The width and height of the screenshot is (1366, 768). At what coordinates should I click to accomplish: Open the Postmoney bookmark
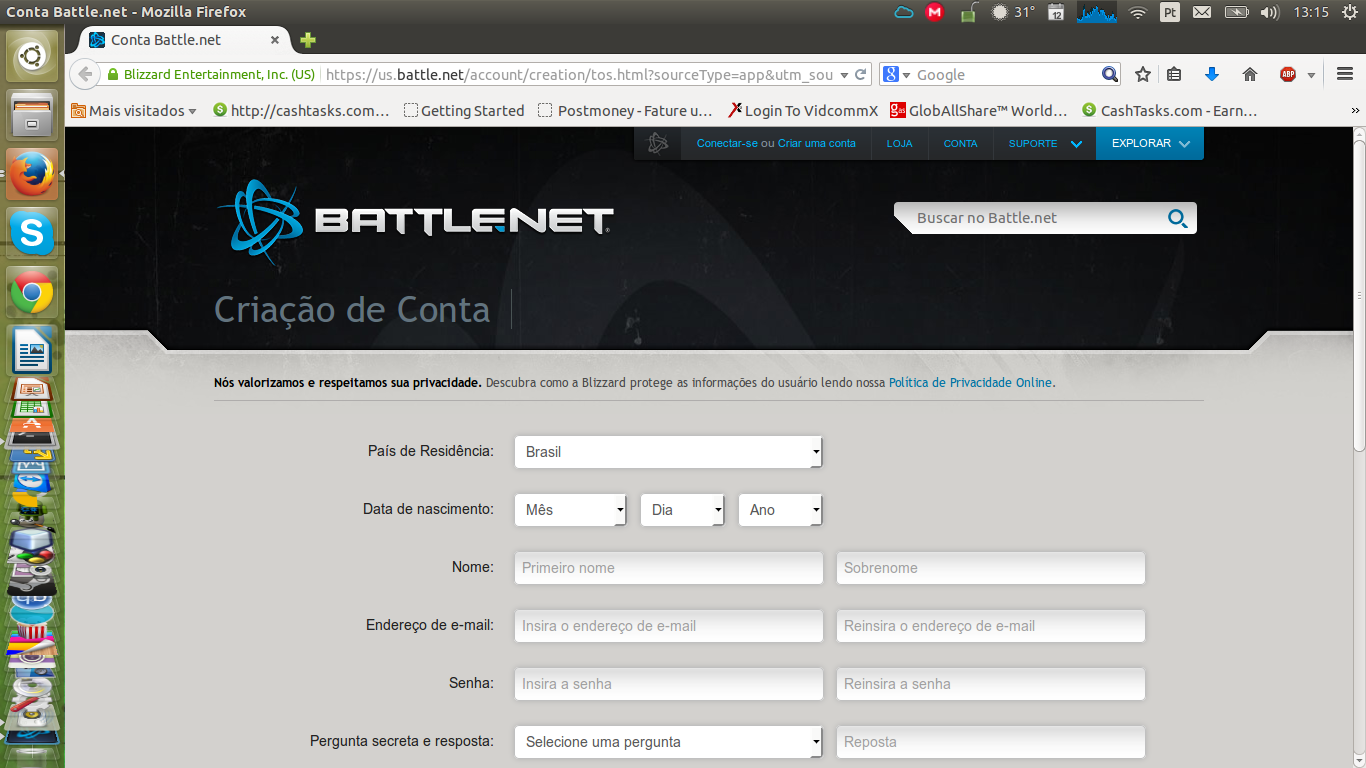point(626,111)
